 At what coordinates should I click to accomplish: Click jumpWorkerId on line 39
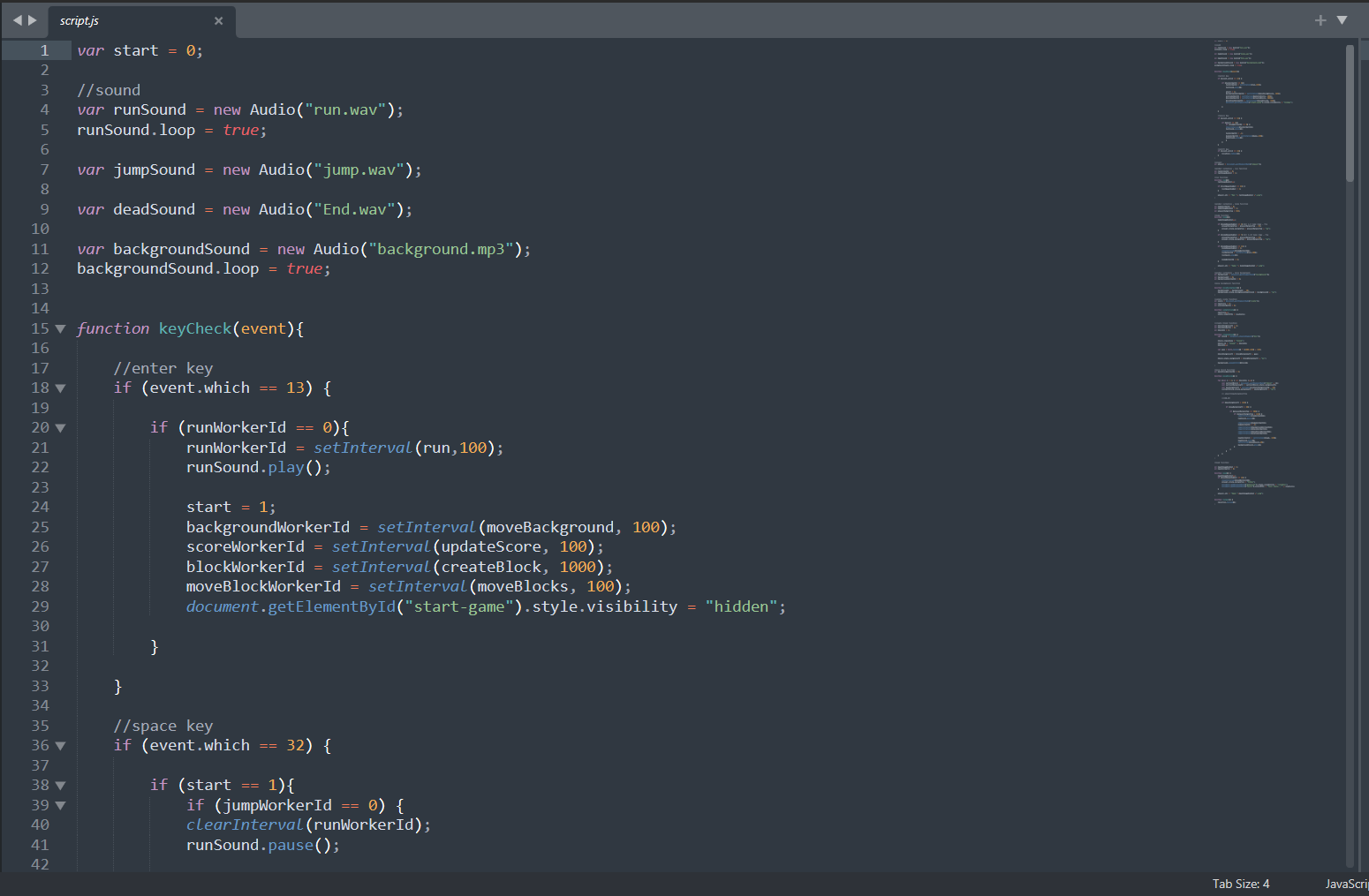(x=277, y=805)
